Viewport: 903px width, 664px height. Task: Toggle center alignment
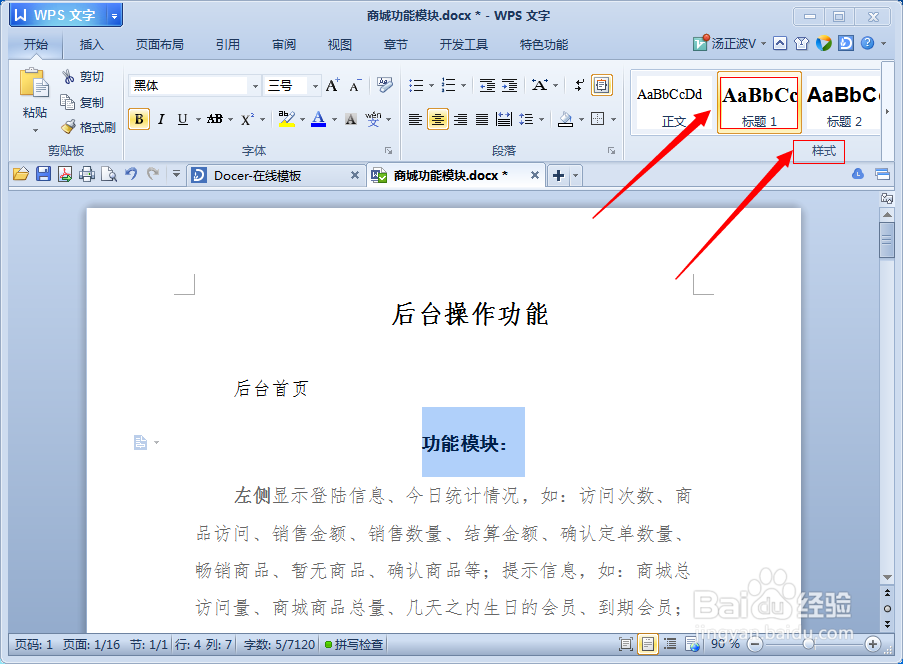[438, 120]
